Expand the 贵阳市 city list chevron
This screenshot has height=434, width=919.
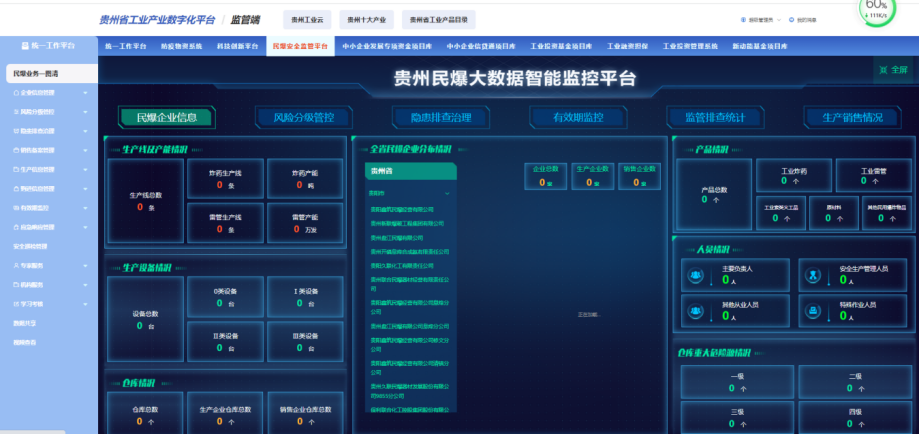coord(447,192)
